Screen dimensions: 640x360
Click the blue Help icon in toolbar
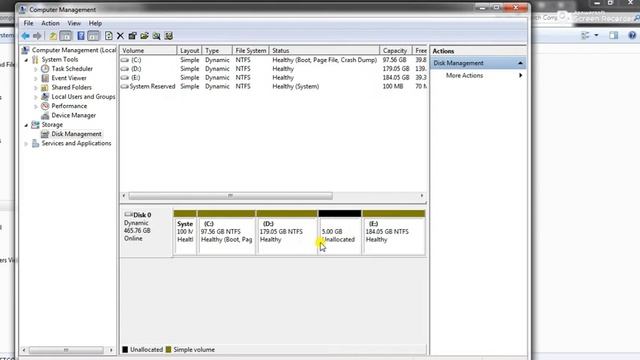point(81,36)
